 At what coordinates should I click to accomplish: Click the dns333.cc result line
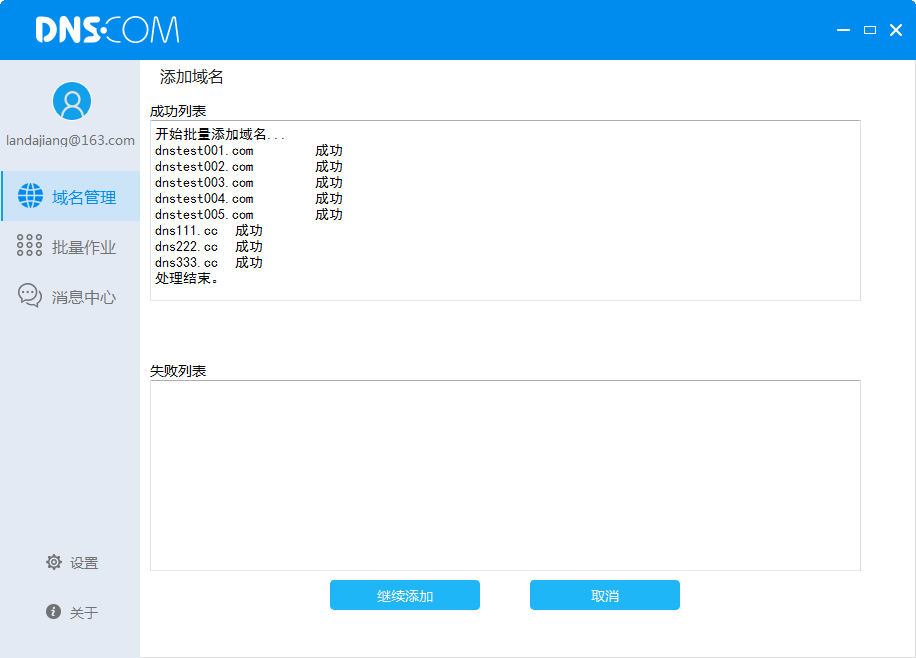pos(208,263)
